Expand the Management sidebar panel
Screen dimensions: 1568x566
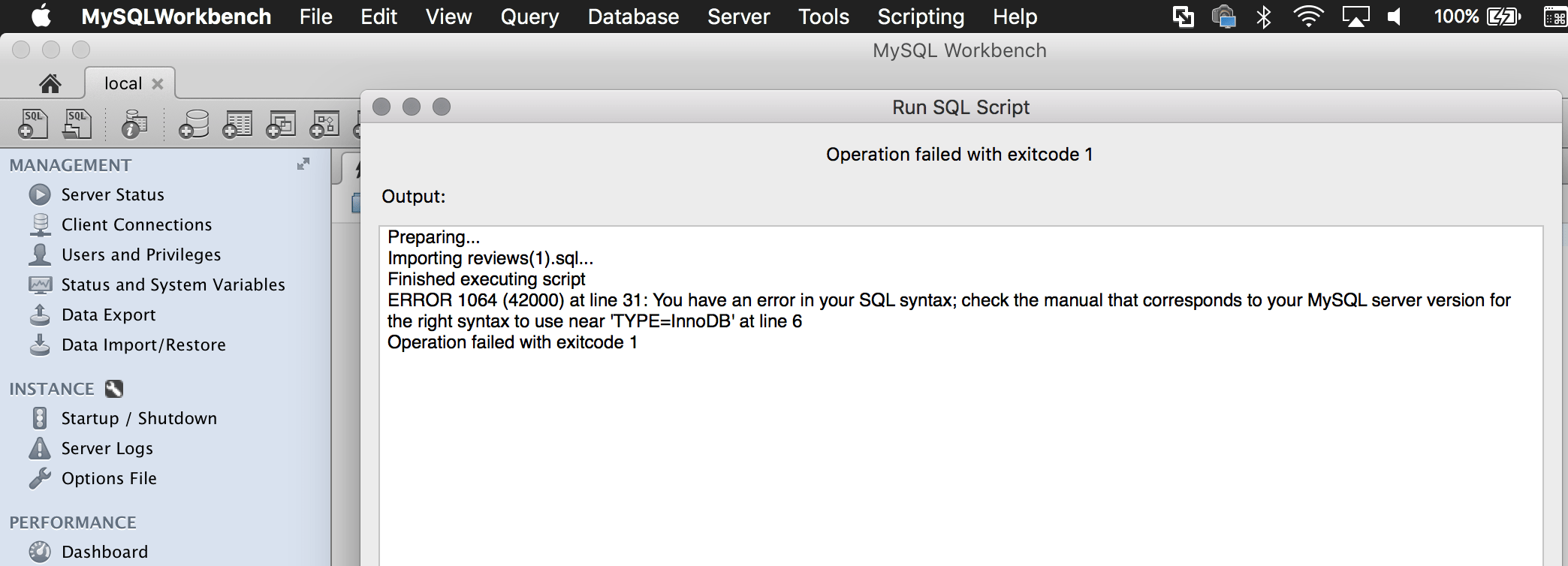(303, 164)
